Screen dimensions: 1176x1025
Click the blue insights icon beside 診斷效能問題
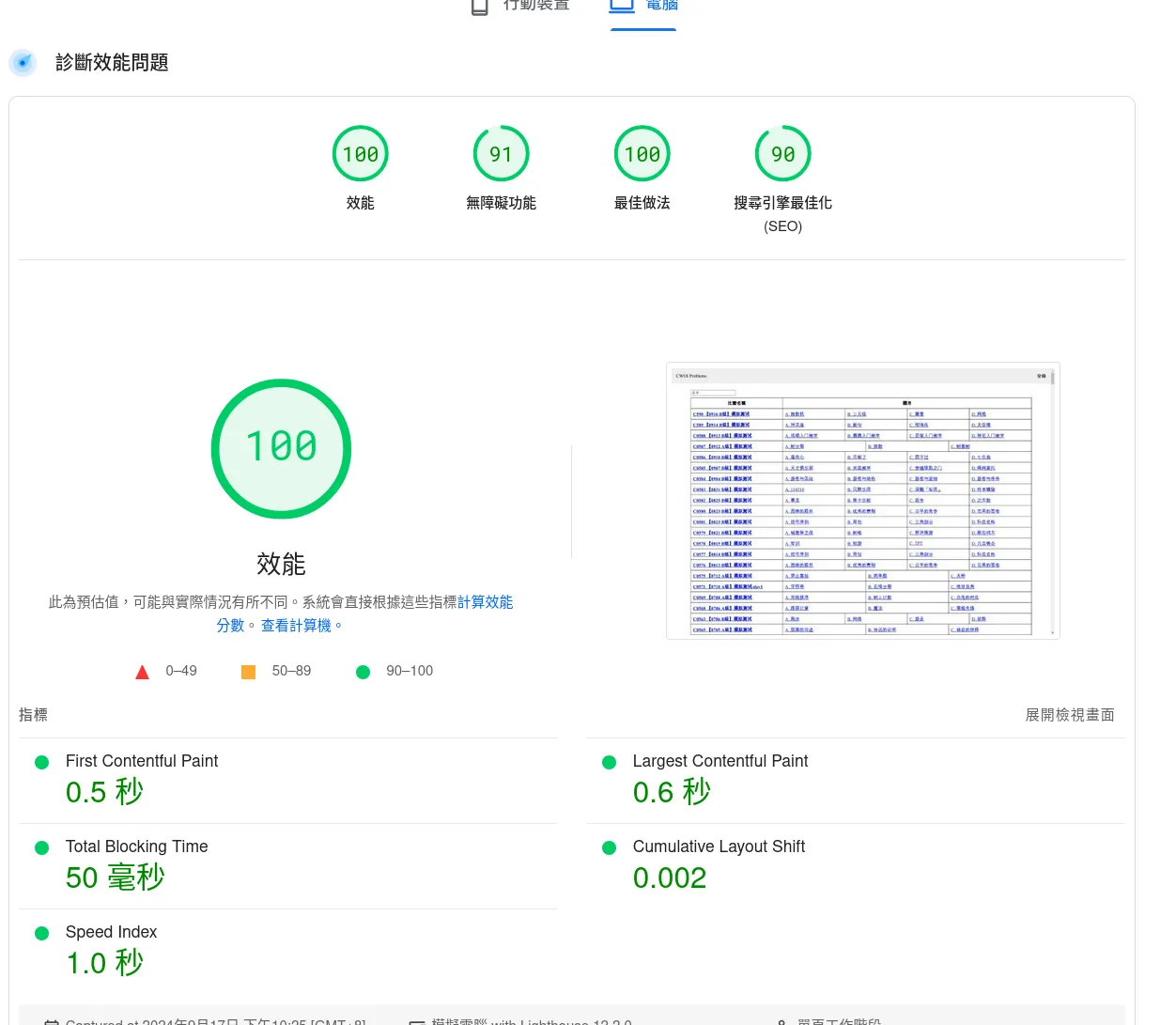coord(23,63)
